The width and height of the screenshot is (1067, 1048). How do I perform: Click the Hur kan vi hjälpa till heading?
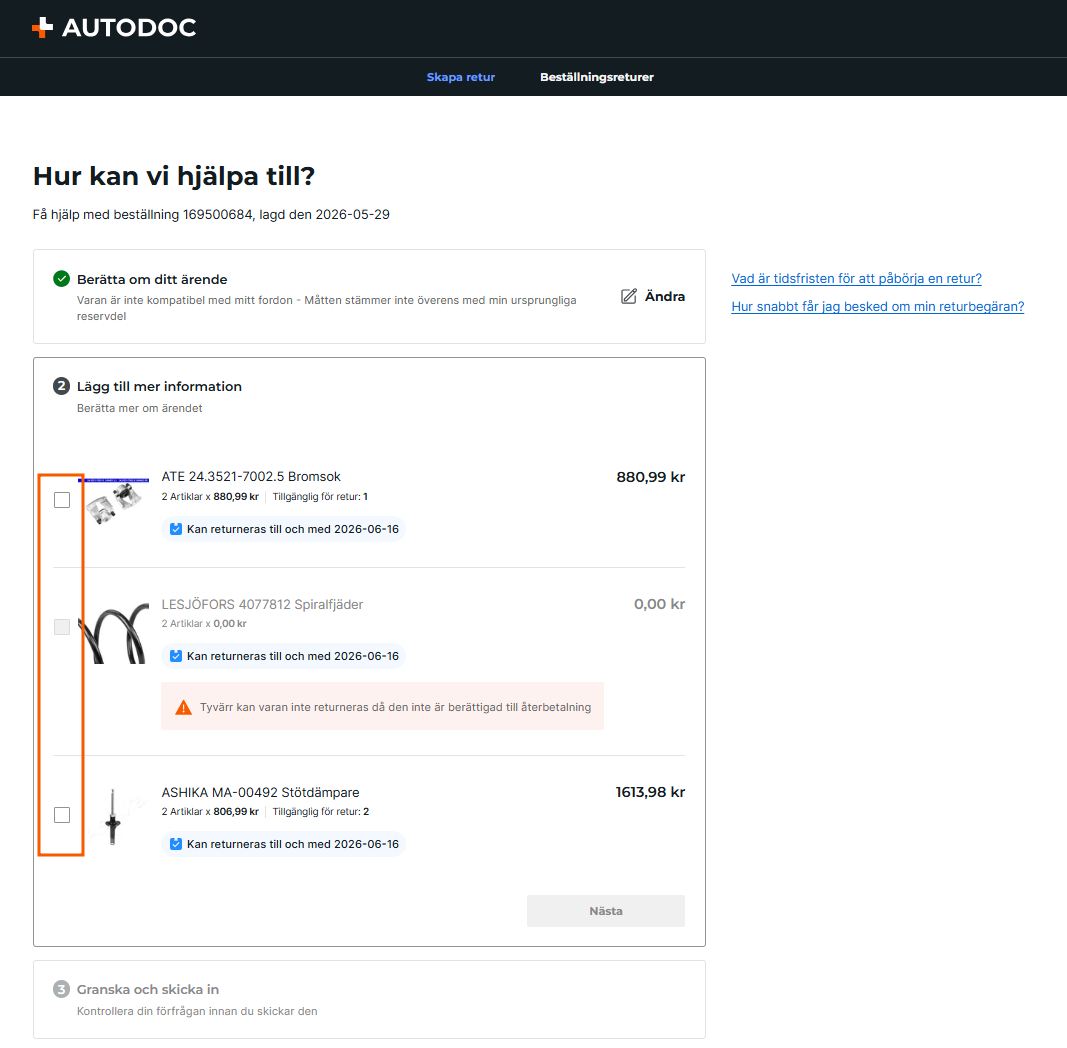174,176
